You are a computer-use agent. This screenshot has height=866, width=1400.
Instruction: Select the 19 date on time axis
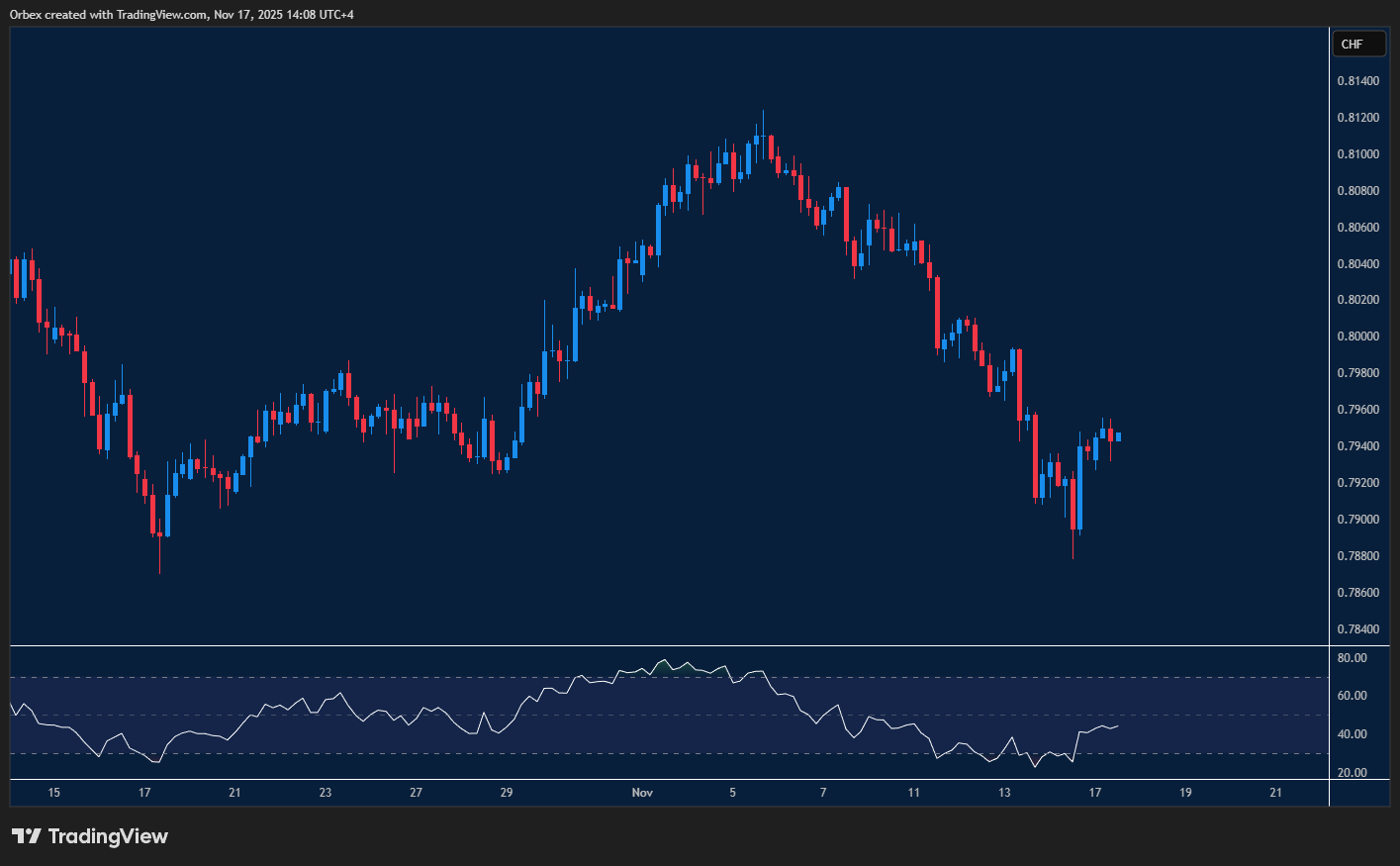[x=1185, y=793]
